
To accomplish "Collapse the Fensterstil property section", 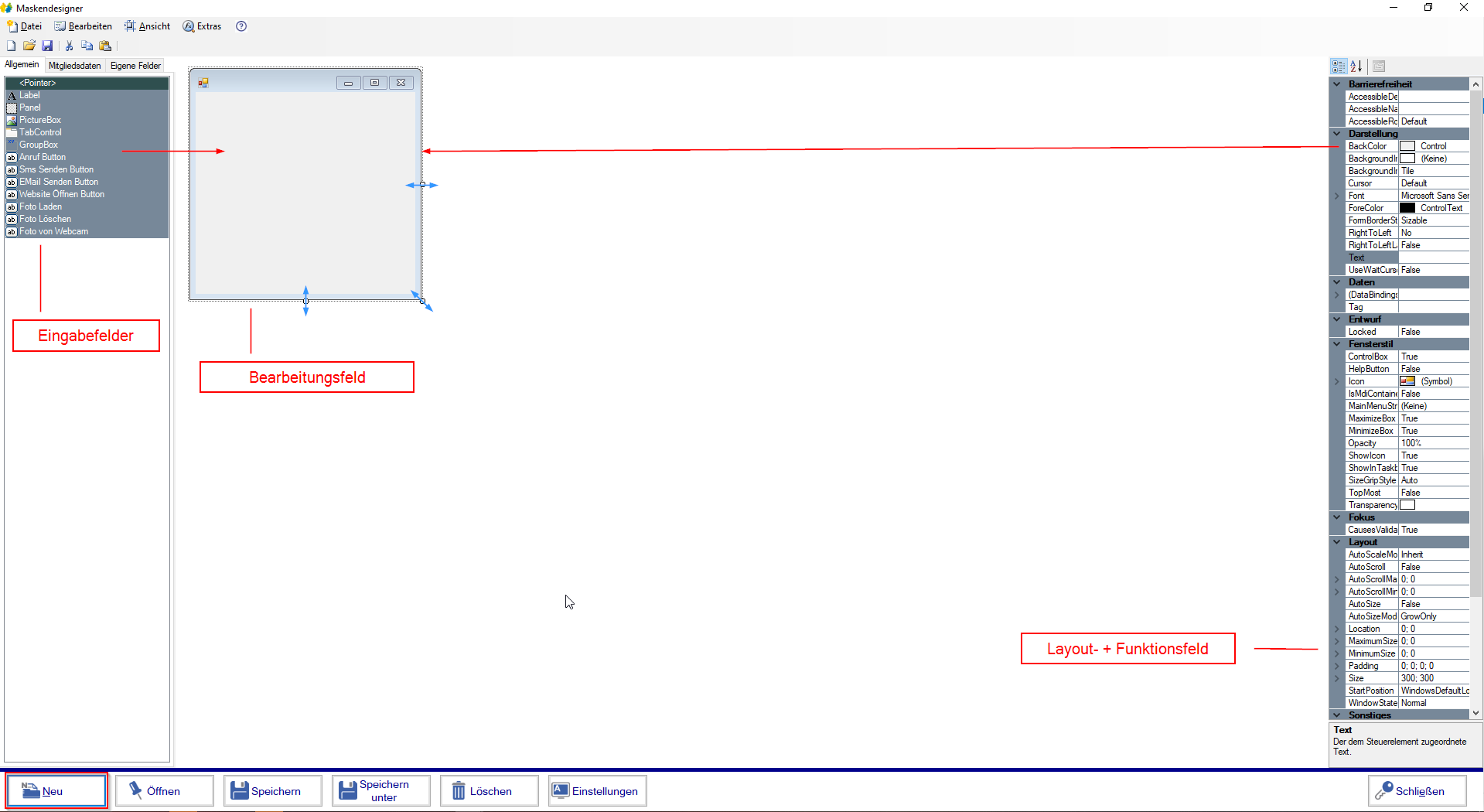I will pos(1336,344).
